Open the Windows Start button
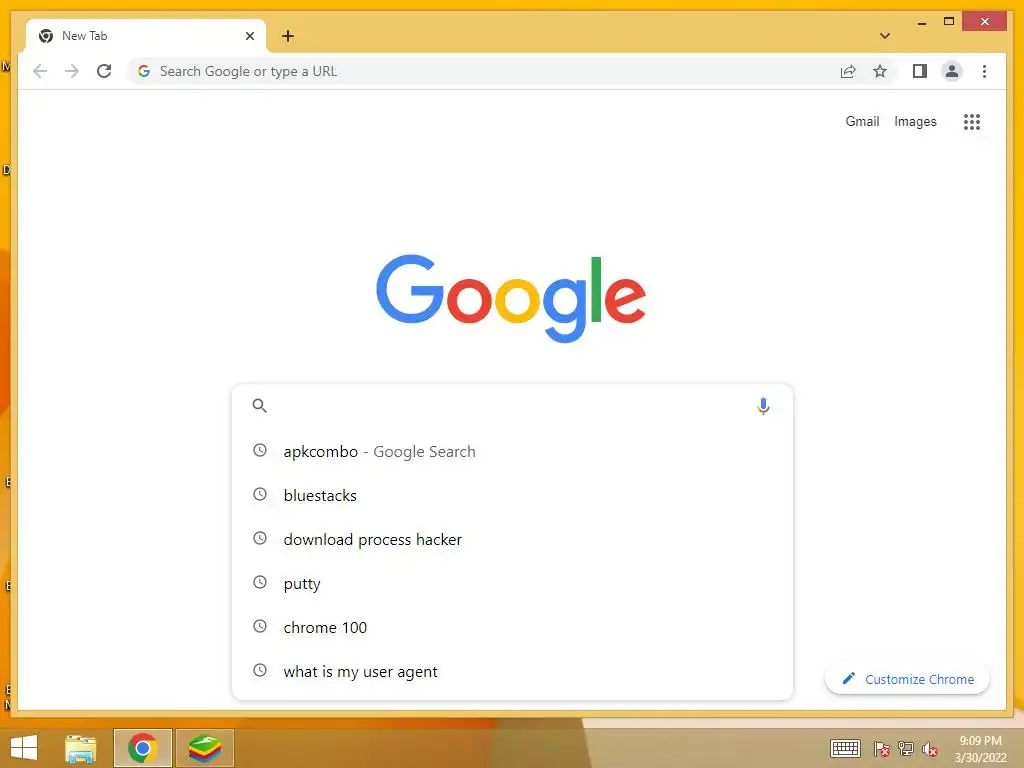1024x768 pixels. click(24, 748)
